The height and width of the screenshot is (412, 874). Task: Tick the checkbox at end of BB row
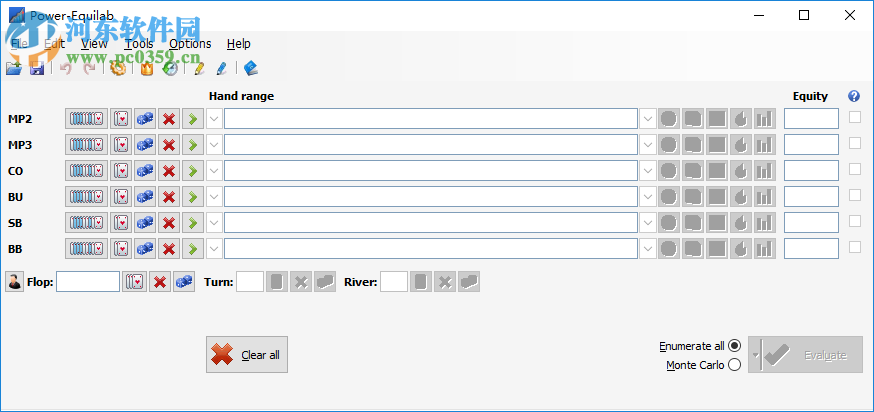(854, 247)
